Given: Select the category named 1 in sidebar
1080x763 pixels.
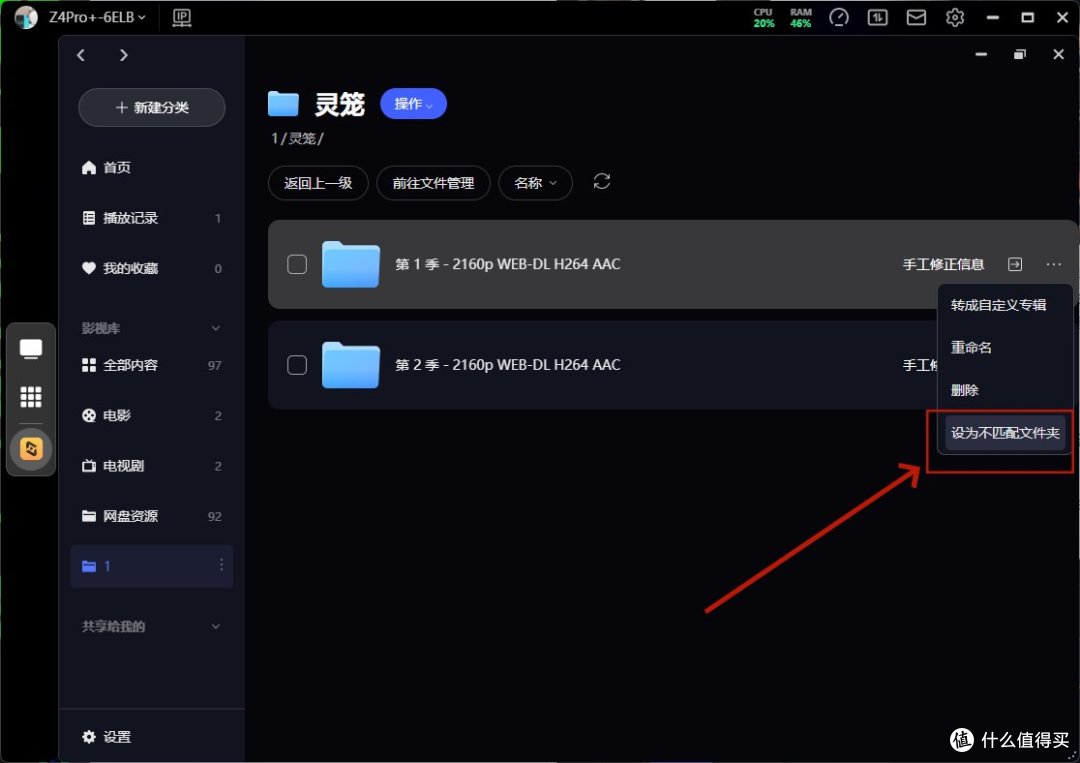Looking at the screenshot, I should pos(152,566).
